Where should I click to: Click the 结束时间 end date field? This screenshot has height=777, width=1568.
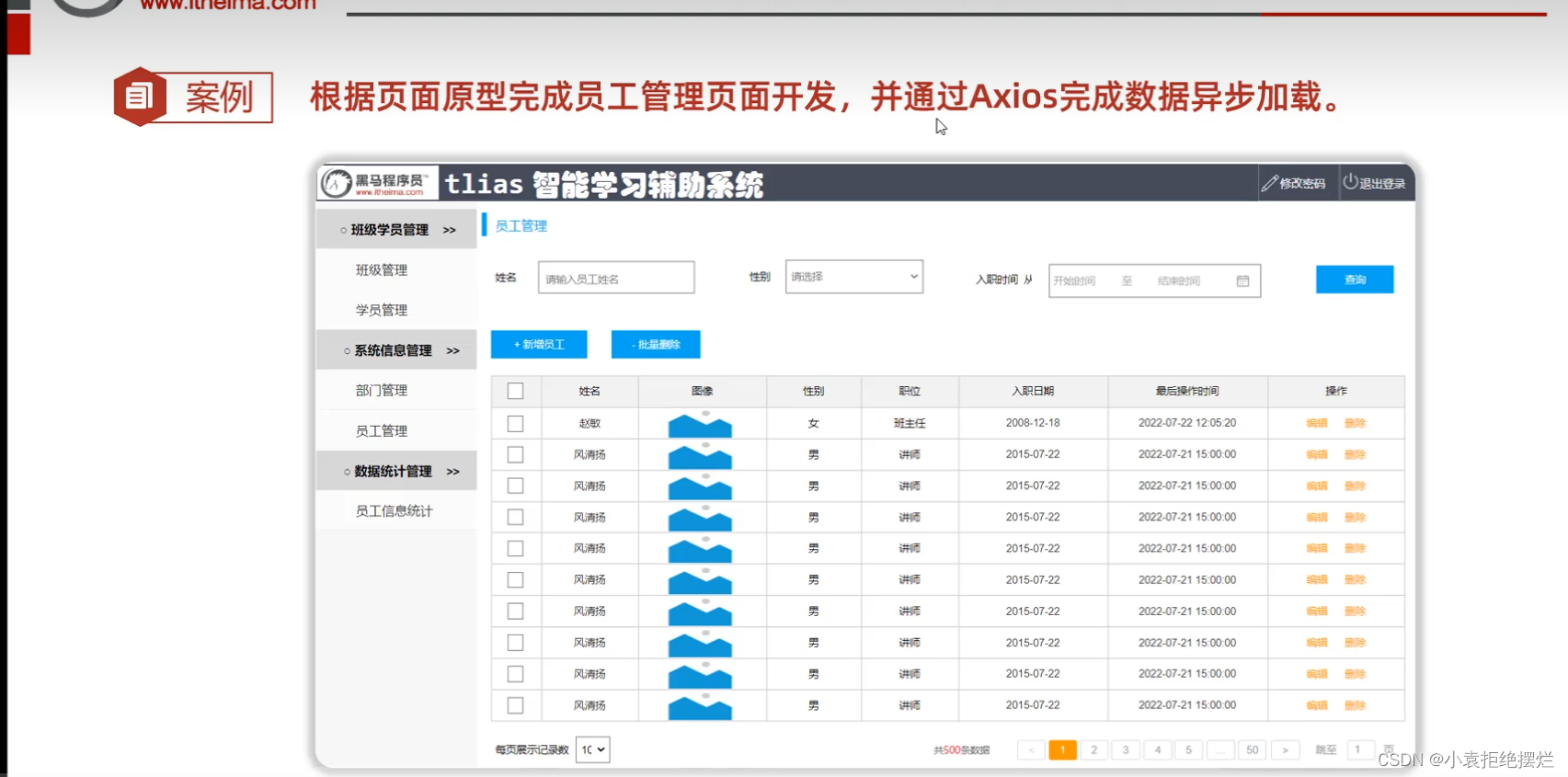click(1179, 280)
